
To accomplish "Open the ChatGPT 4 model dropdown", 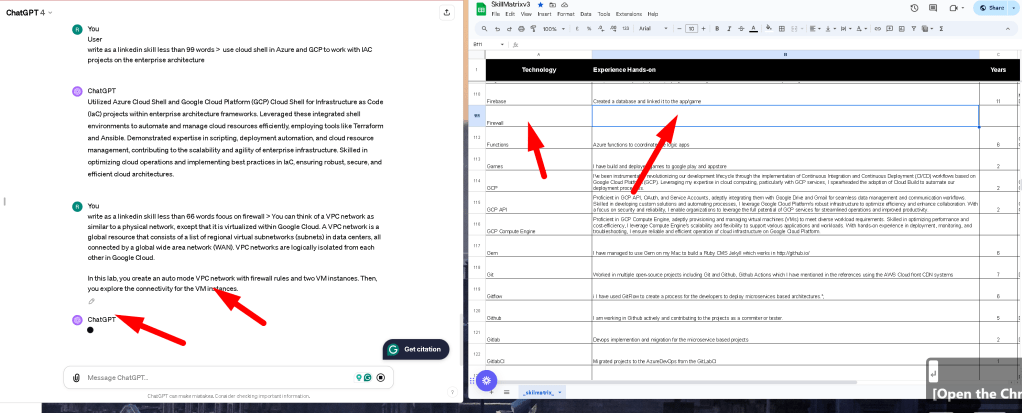I will [29, 12].
